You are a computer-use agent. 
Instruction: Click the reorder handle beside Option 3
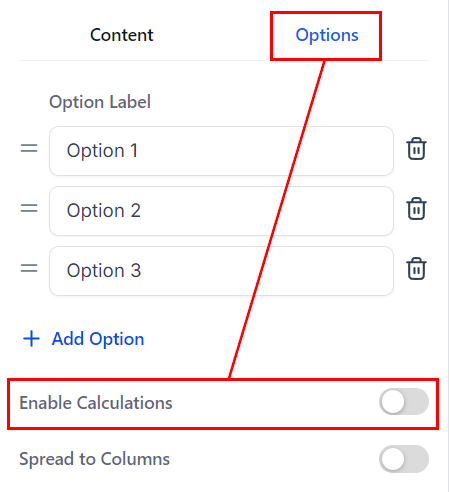[x=29, y=269]
